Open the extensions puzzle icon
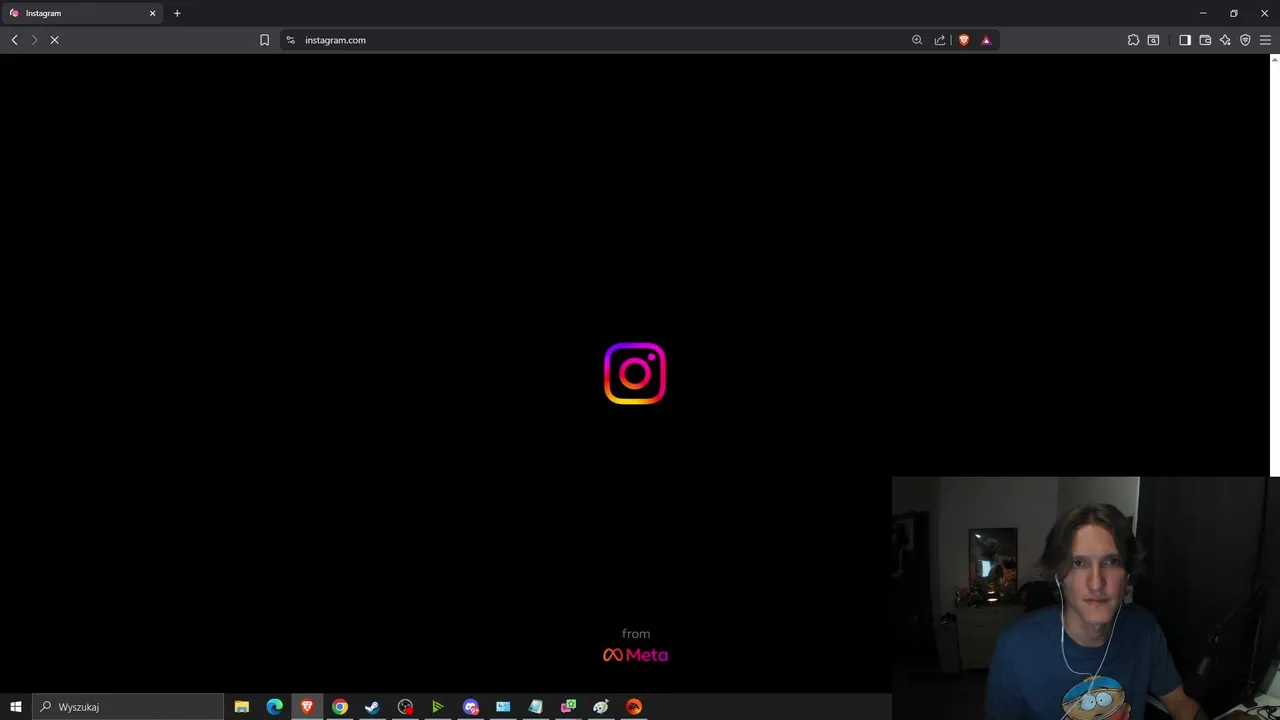Viewport: 1280px width, 720px height. (x=1133, y=40)
